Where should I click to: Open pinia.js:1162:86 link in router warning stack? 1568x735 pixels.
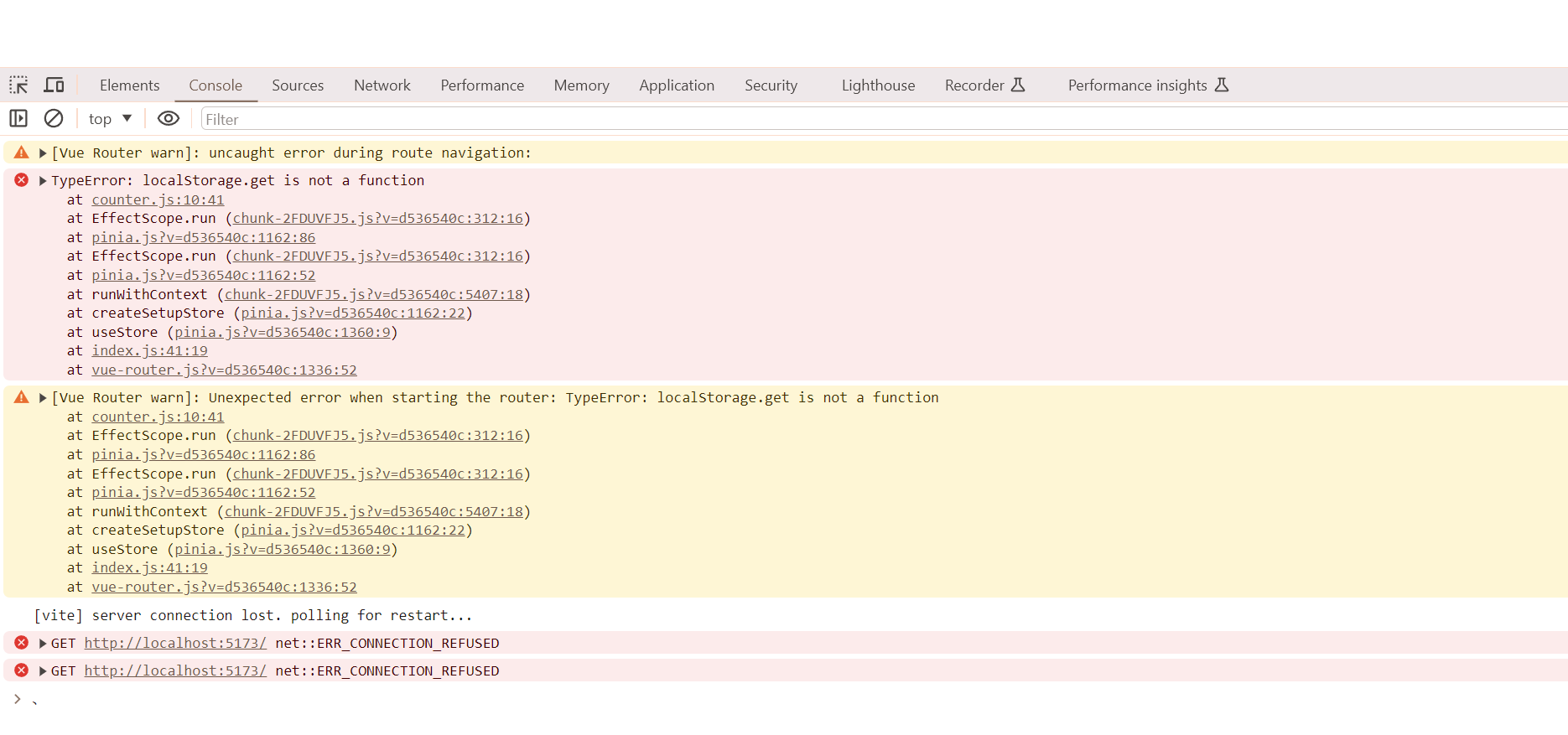(204, 454)
